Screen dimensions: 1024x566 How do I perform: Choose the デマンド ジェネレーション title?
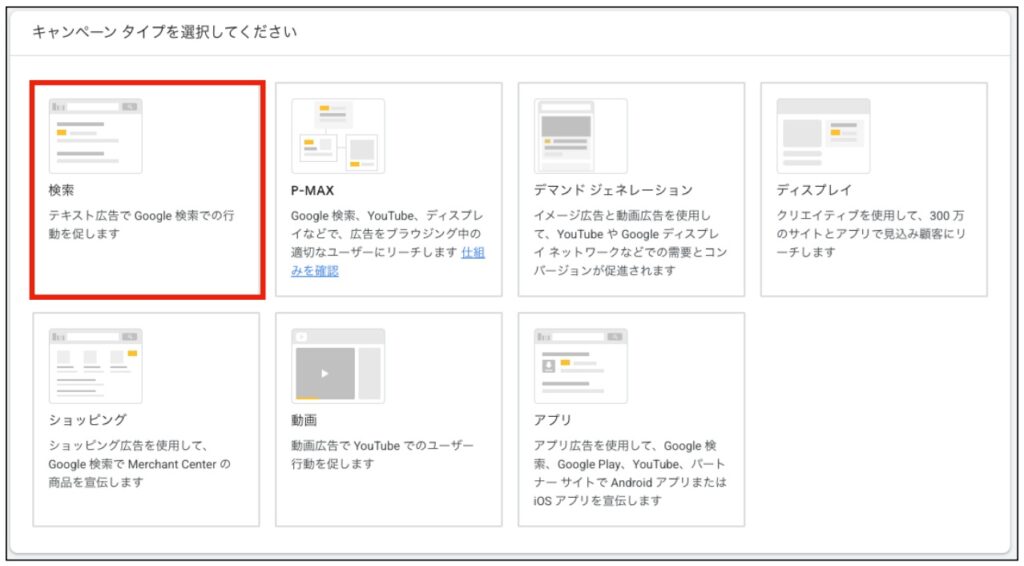click(613, 190)
